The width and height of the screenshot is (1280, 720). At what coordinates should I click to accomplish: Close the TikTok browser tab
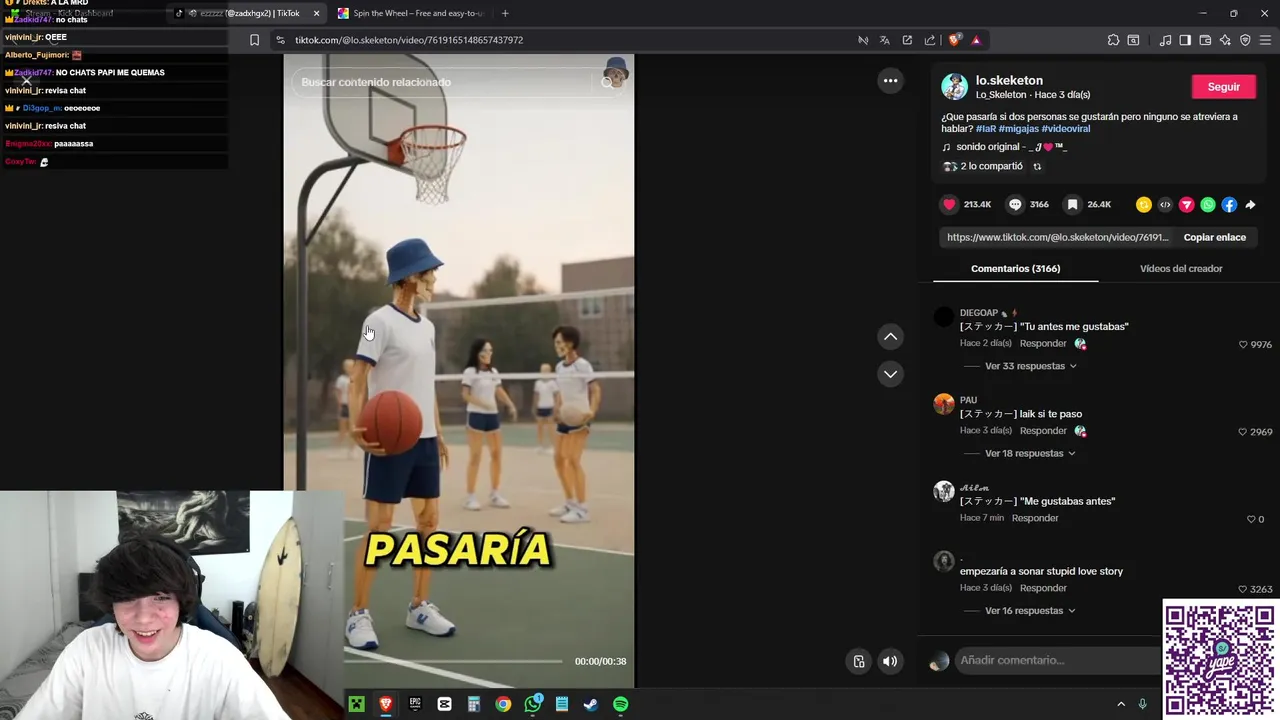(x=317, y=13)
